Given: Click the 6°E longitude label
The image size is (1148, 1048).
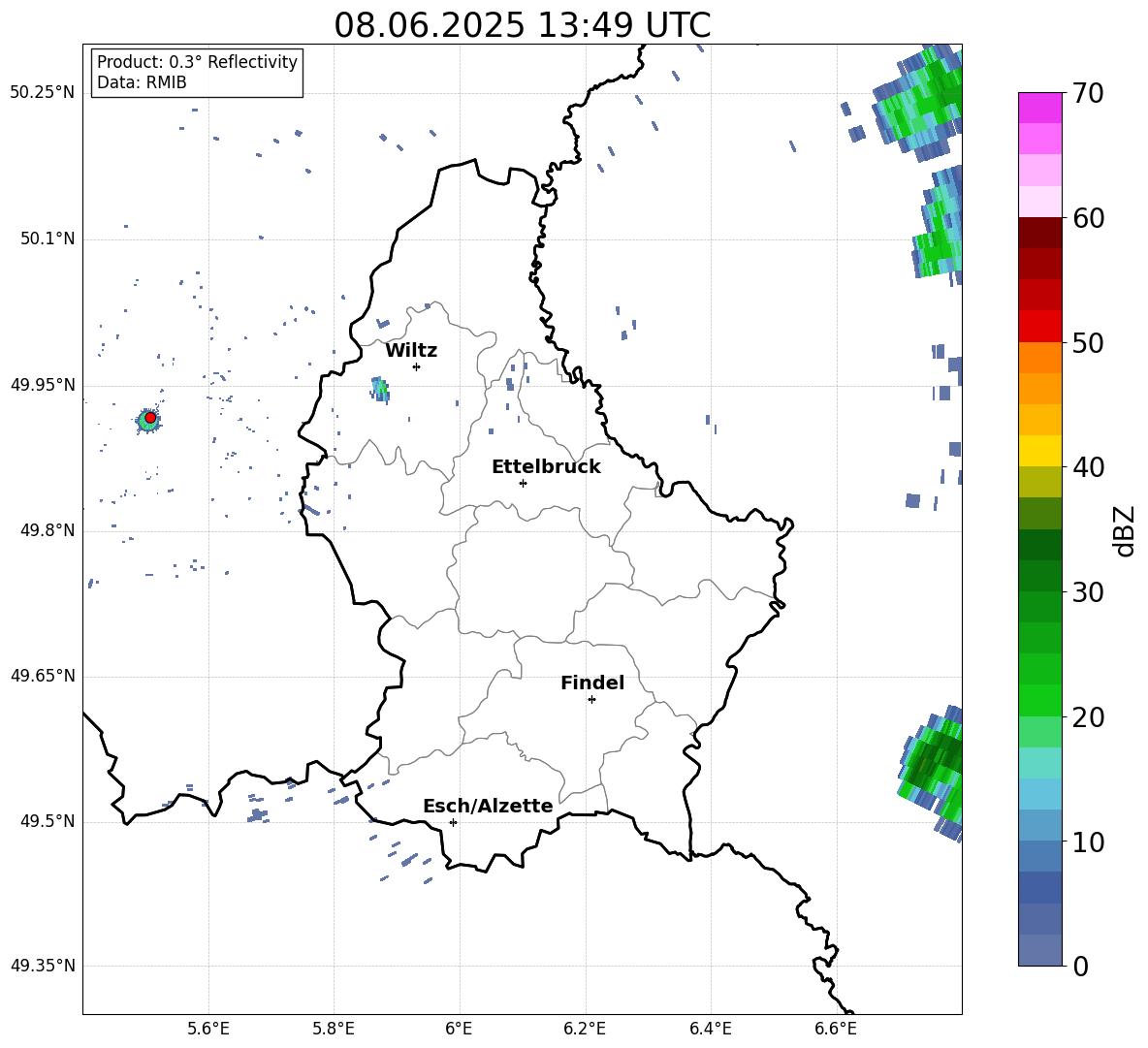Looking at the screenshot, I should click(460, 1029).
